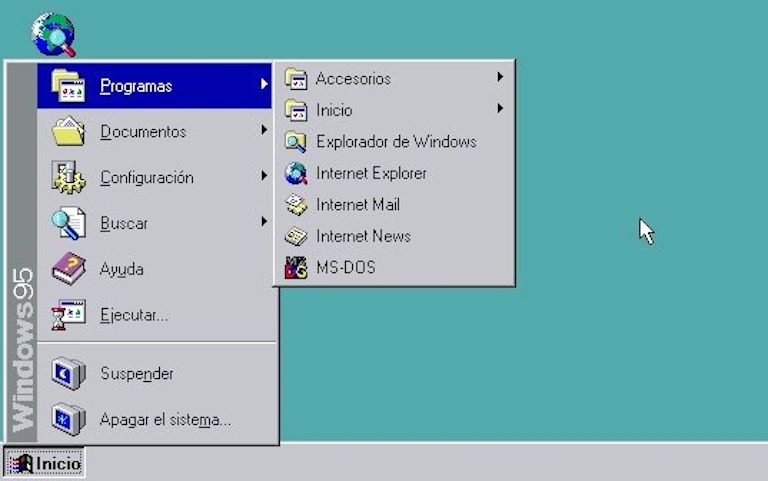
Task: Launch Internet News from submenu
Action: pyautogui.click(x=394, y=236)
